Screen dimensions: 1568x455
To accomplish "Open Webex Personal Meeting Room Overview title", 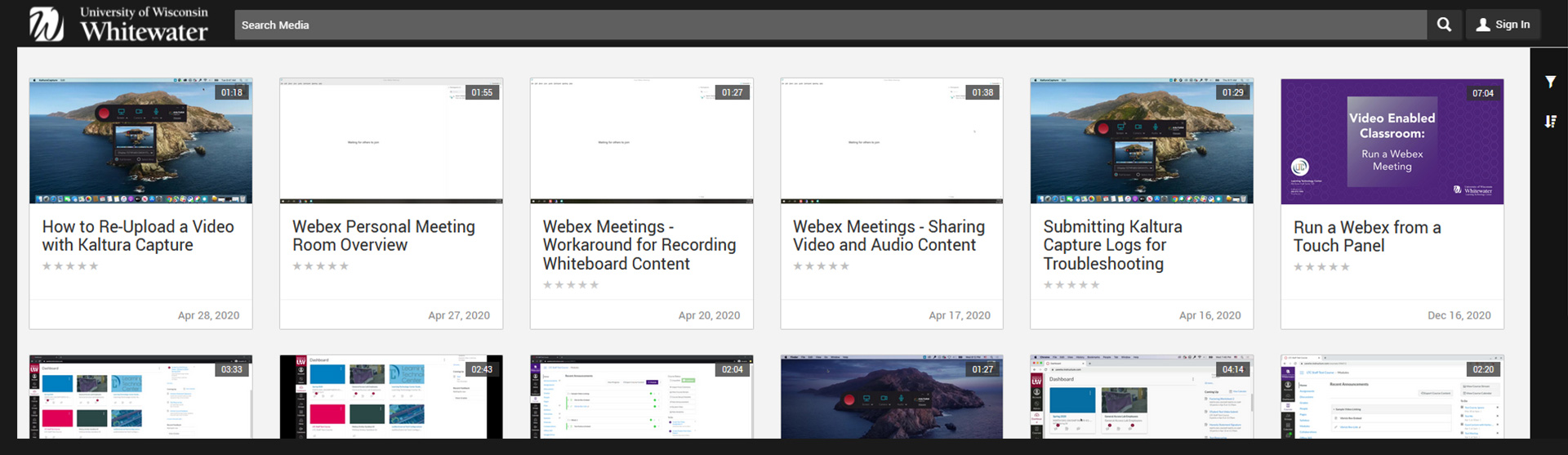I will click(x=384, y=235).
